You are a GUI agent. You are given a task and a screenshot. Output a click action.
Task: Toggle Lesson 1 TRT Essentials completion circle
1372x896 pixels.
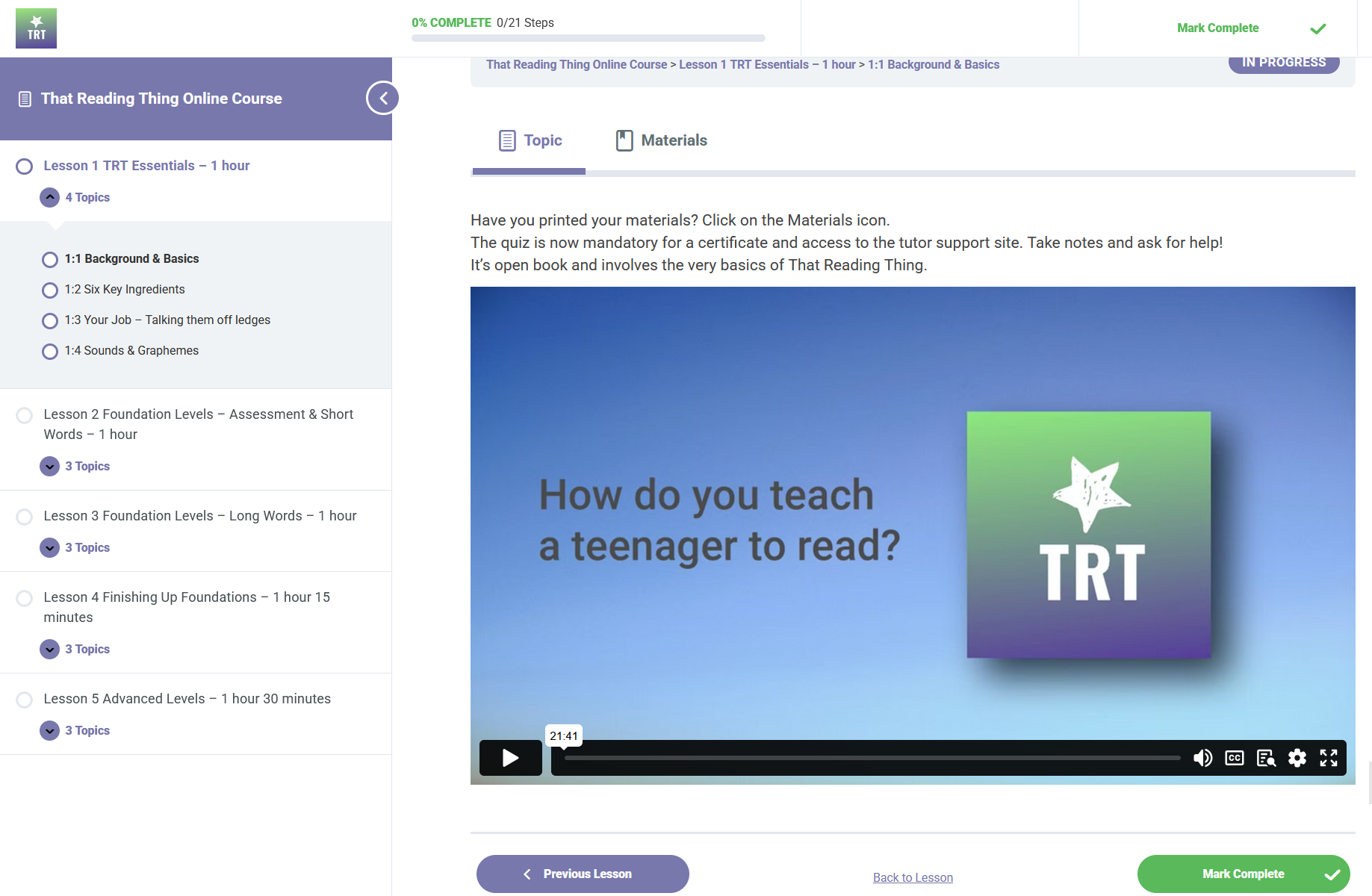pyautogui.click(x=25, y=166)
